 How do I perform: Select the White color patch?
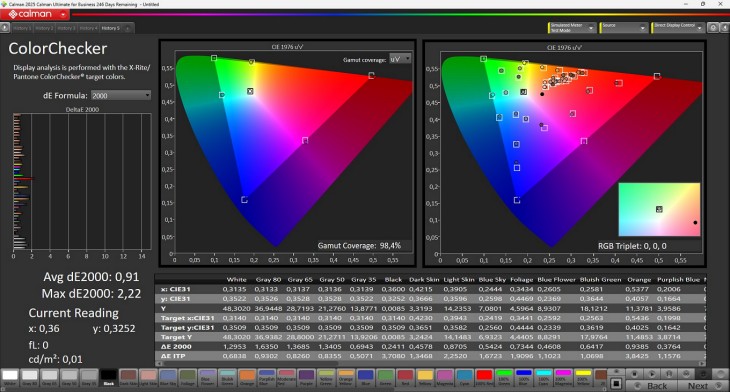(x=10, y=378)
